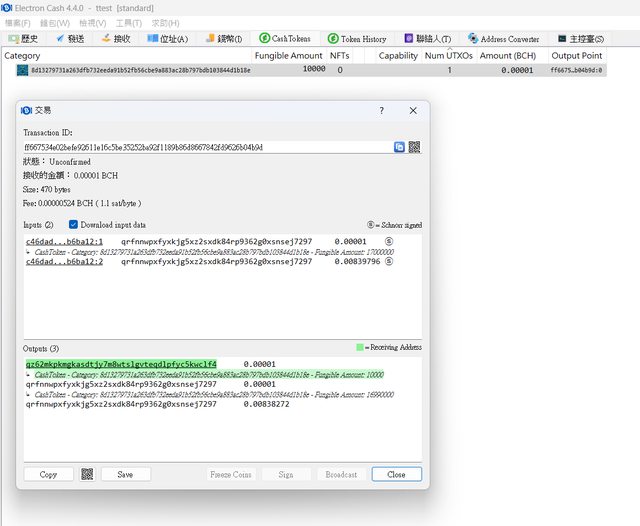Image resolution: width=640 pixels, height=526 pixels.
Task: Open the 工具(T) menu
Action: point(128,22)
